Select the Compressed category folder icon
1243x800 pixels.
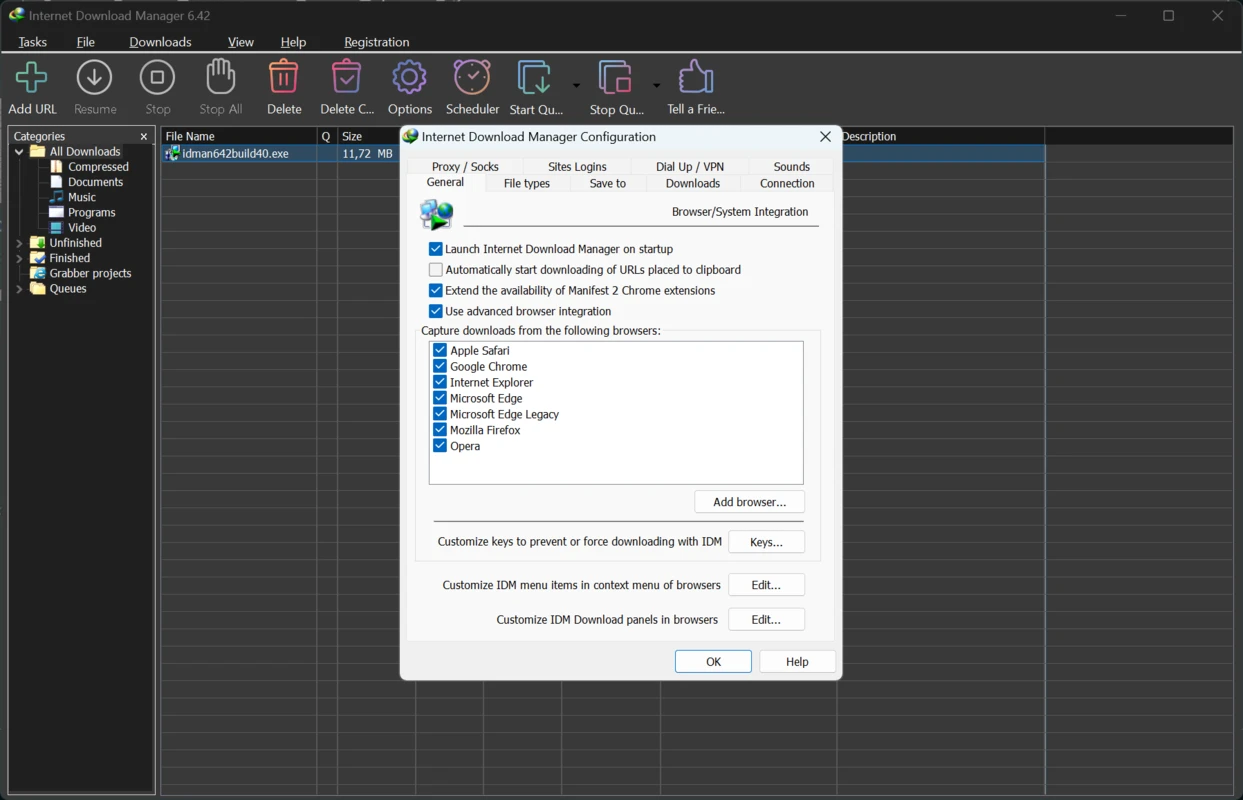(57, 167)
